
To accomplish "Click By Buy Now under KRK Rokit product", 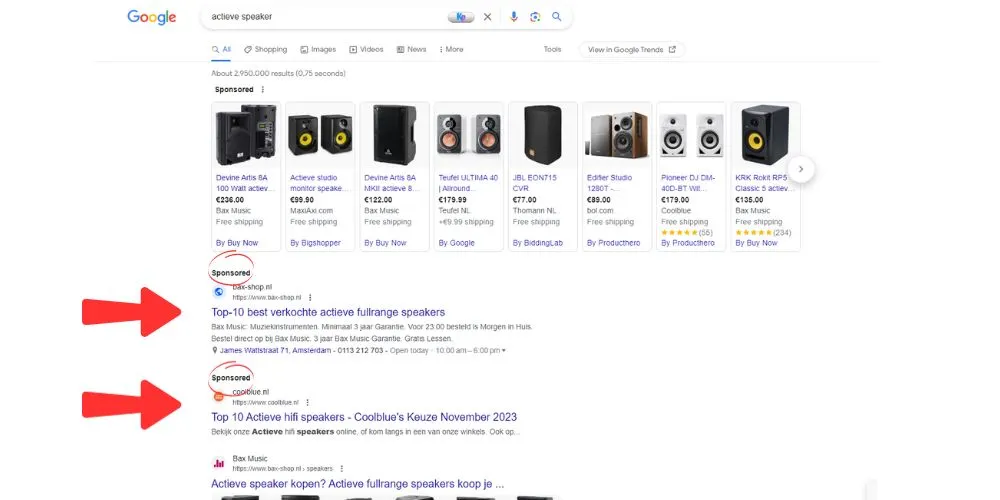I will [x=756, y=243].
